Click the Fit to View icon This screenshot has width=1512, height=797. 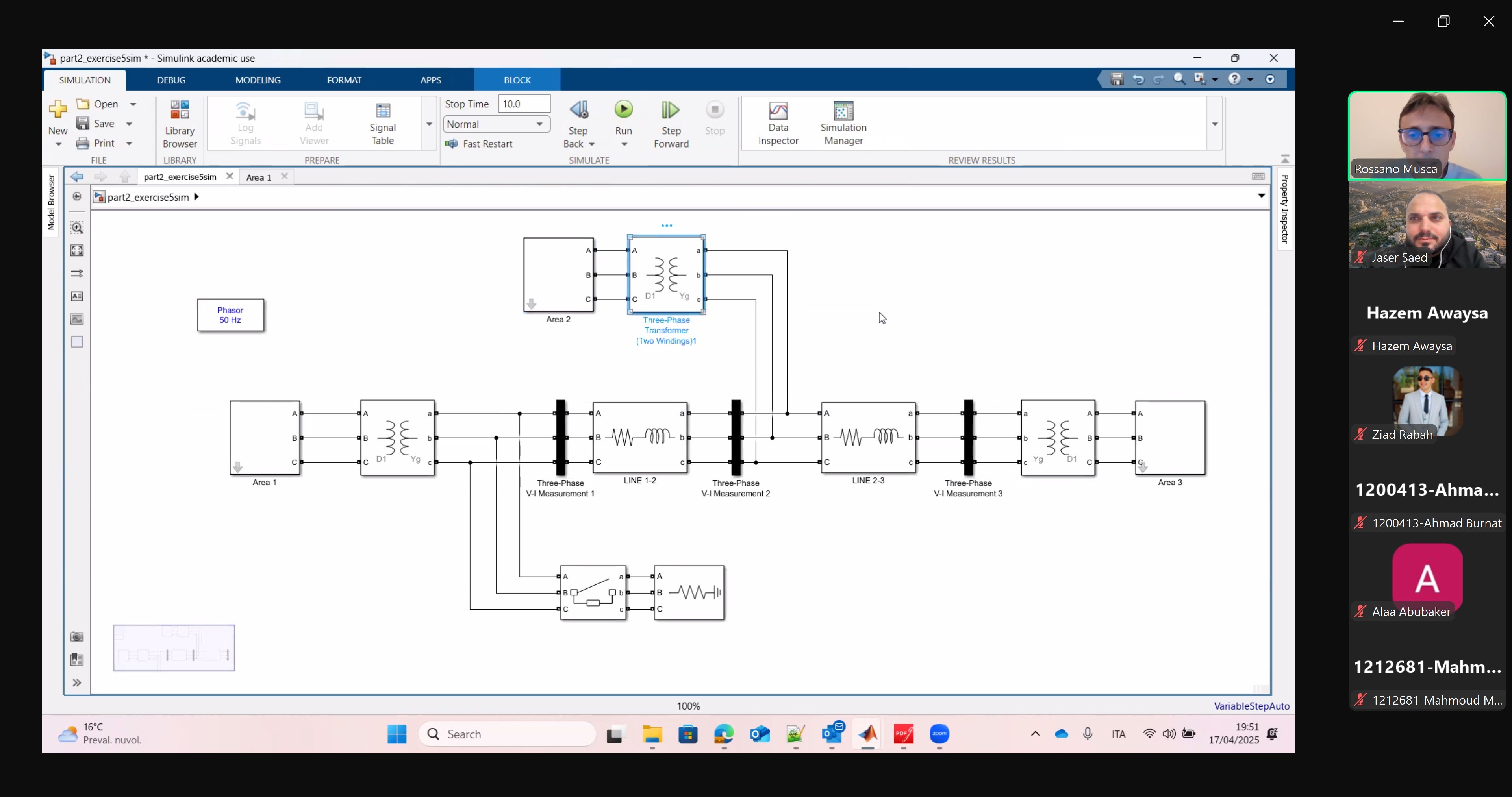77,251
